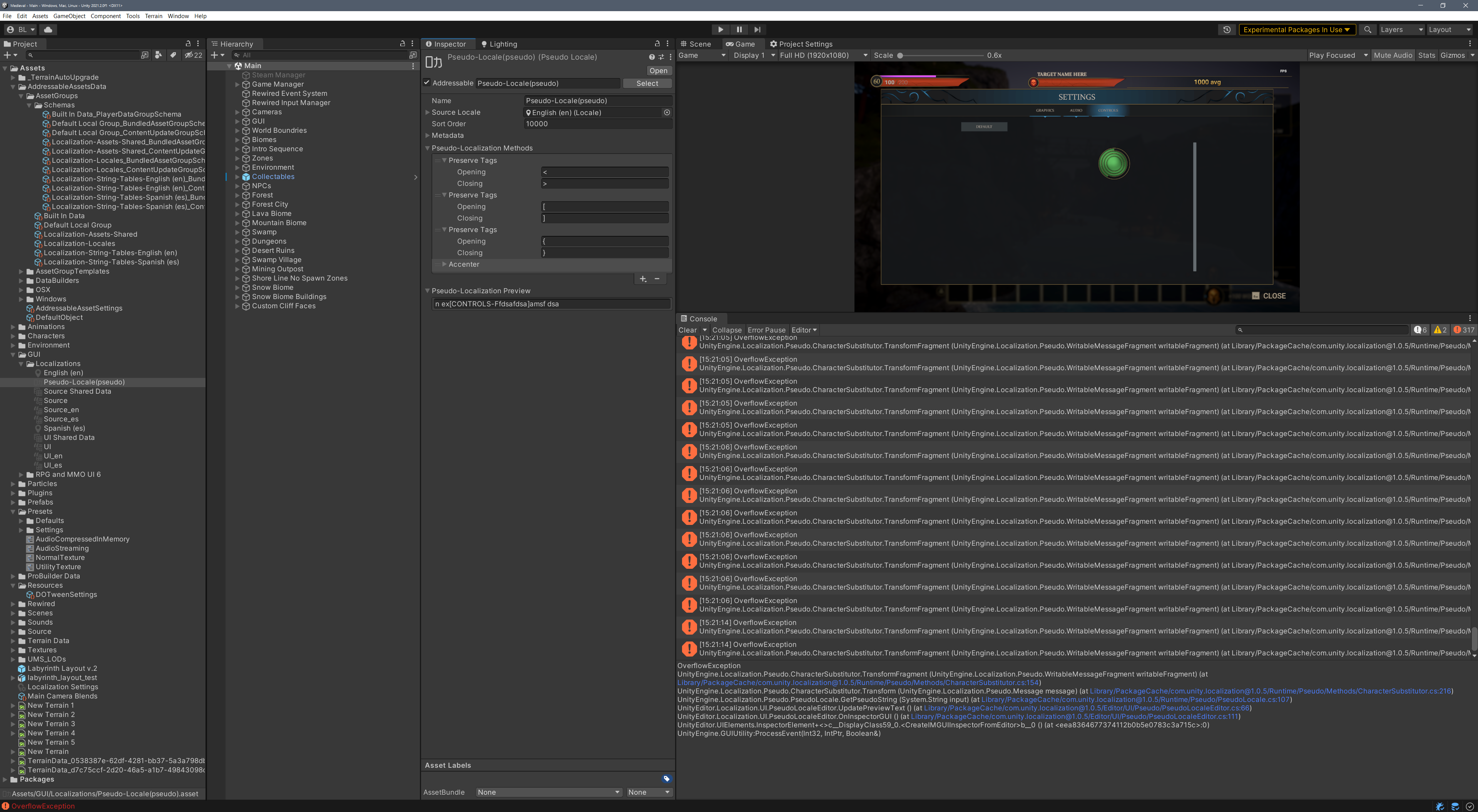Click the Source Locale object picker circle
The height and width of the screenshot is (812, 1478).
(x=667, y=112)
